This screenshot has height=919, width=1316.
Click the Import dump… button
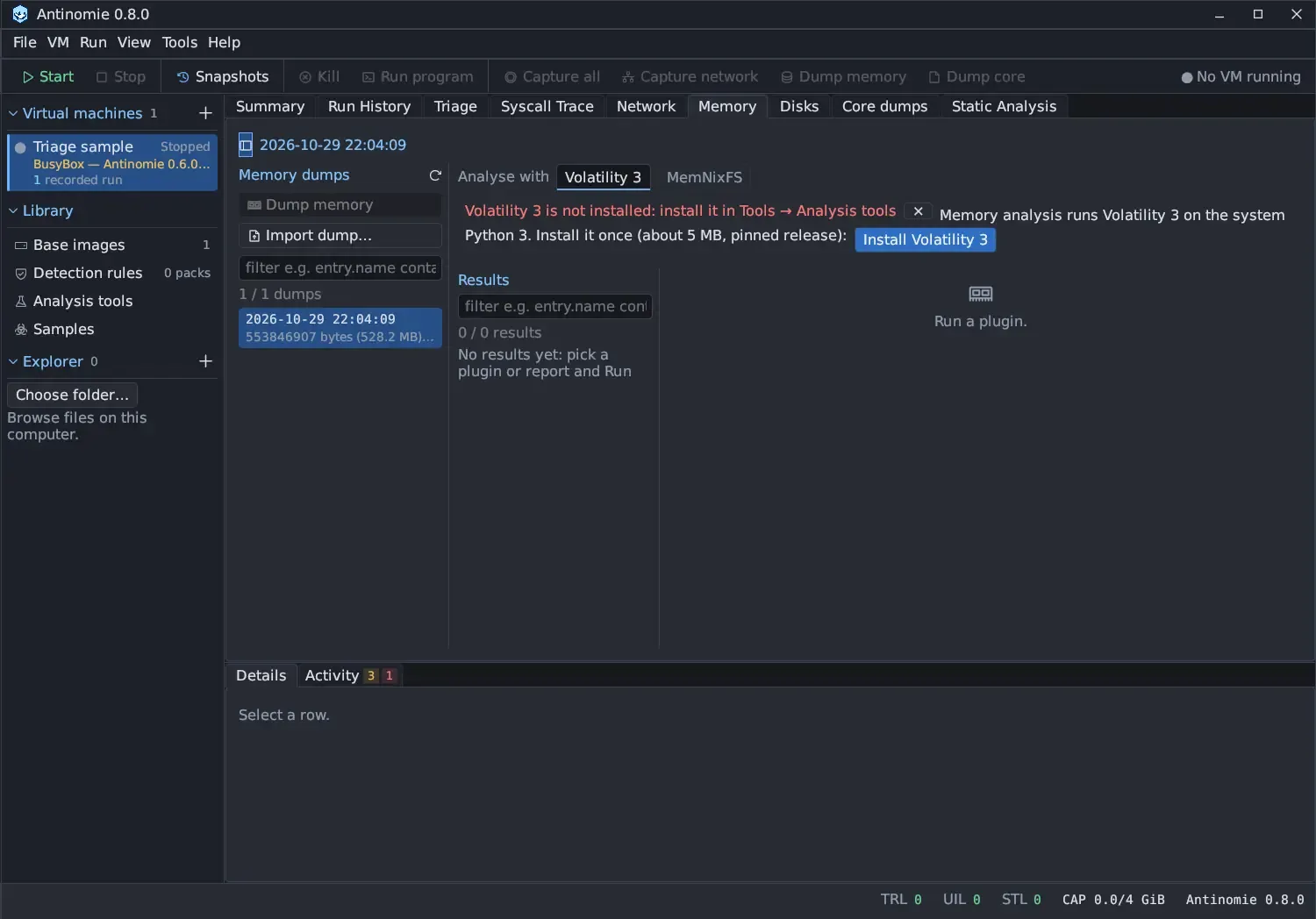coord(340,235)
